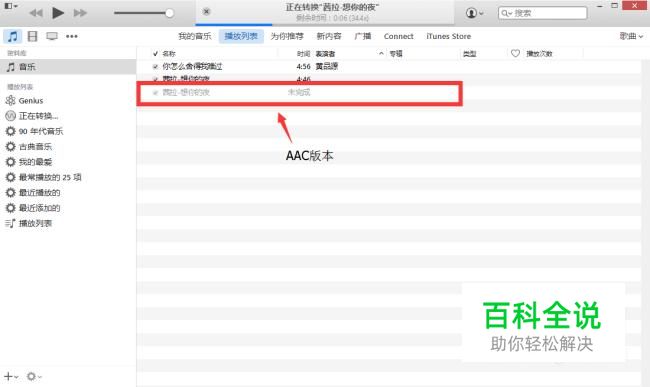The width and height of the screenshot is (650, 387).
Task: Sort by the 播放次数 column header
Action: tap(539, 53)
